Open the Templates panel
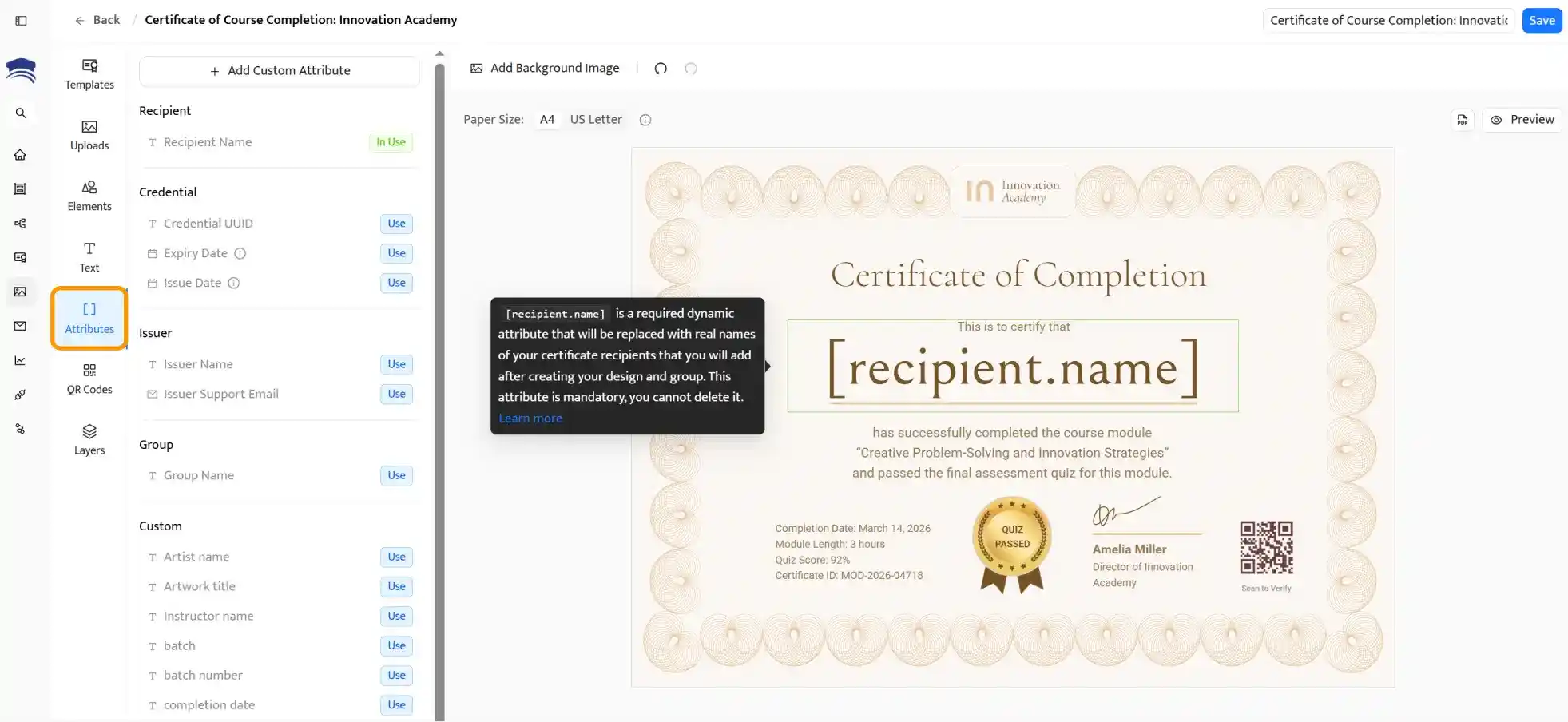Viewport: 1568px width, 722px height. [89, 74]
